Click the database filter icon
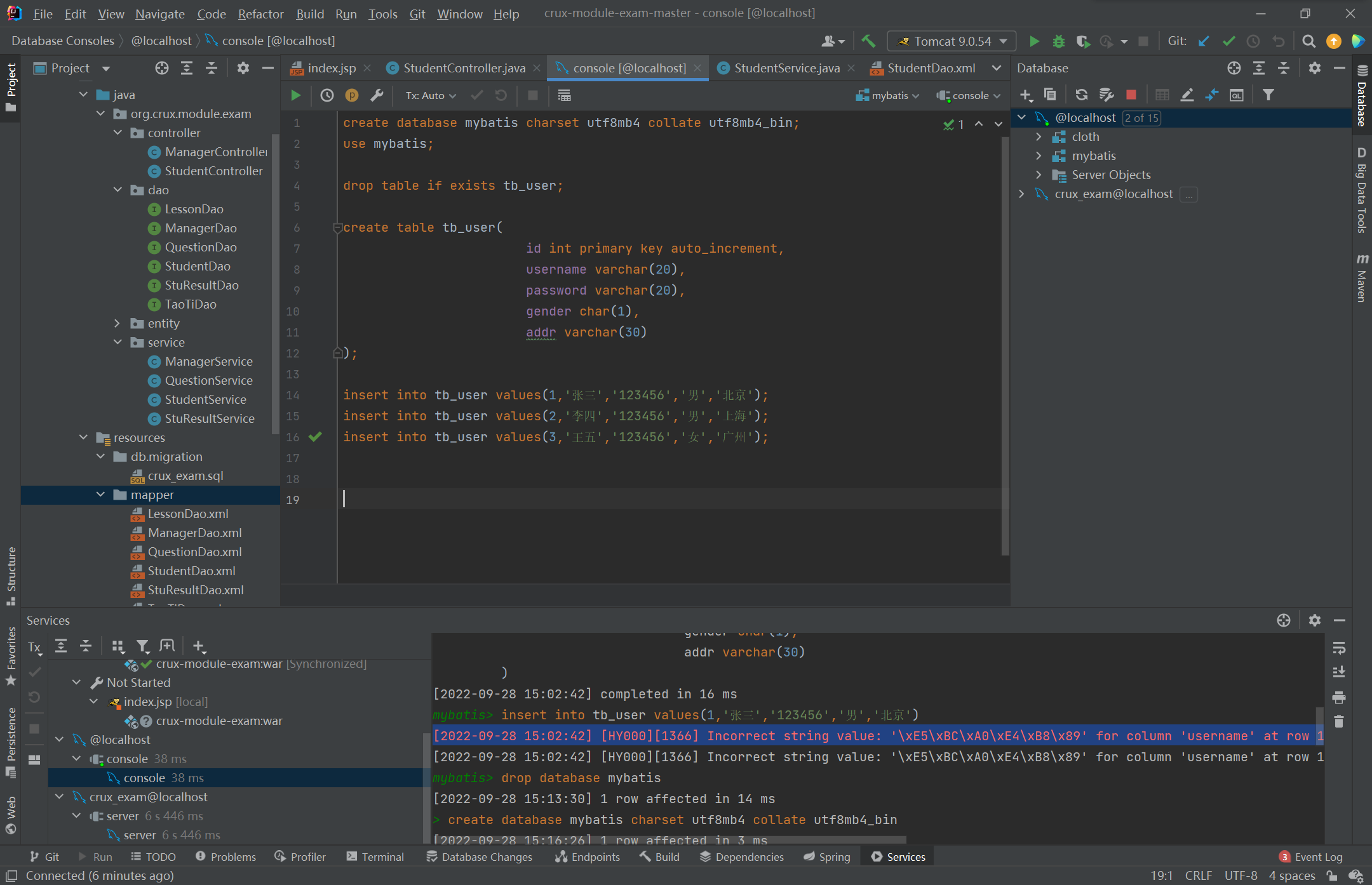This screenshot has width=1372, height=885. click(1268, 95)
